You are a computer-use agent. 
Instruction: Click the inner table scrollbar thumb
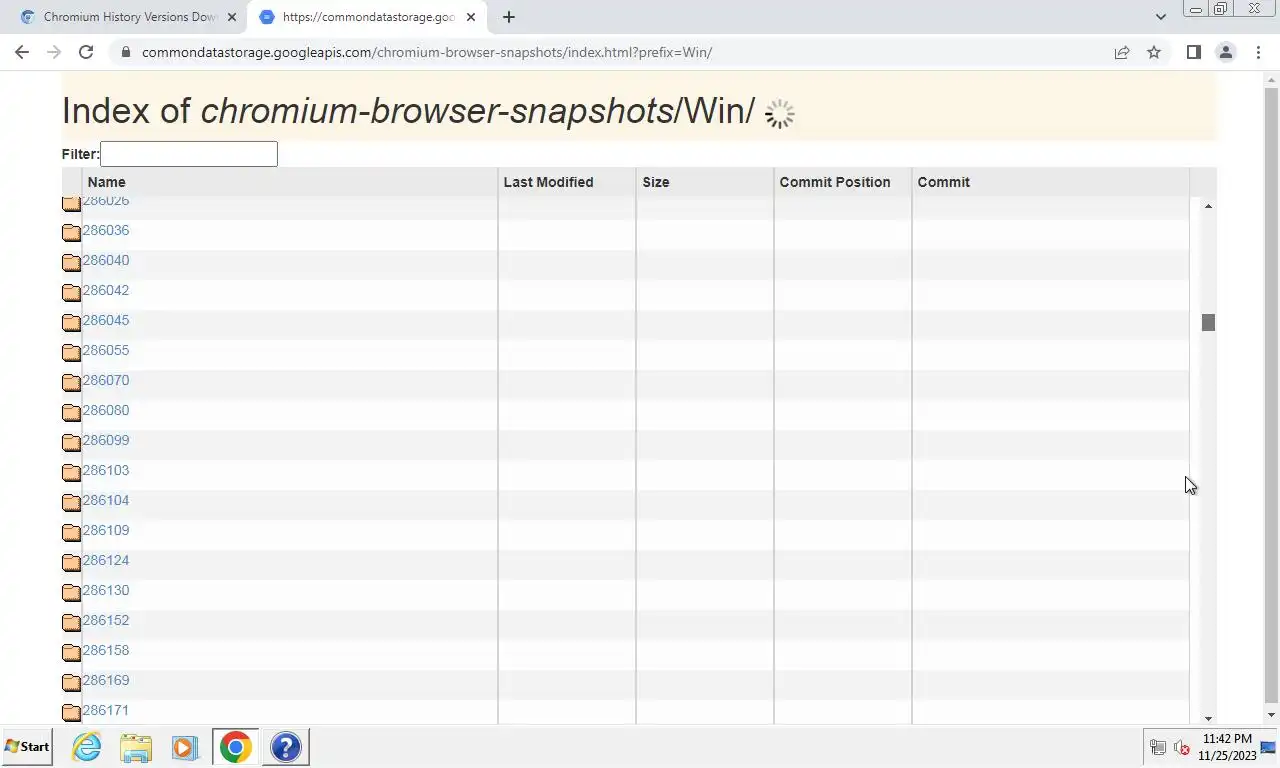[x=1208, y=322]
